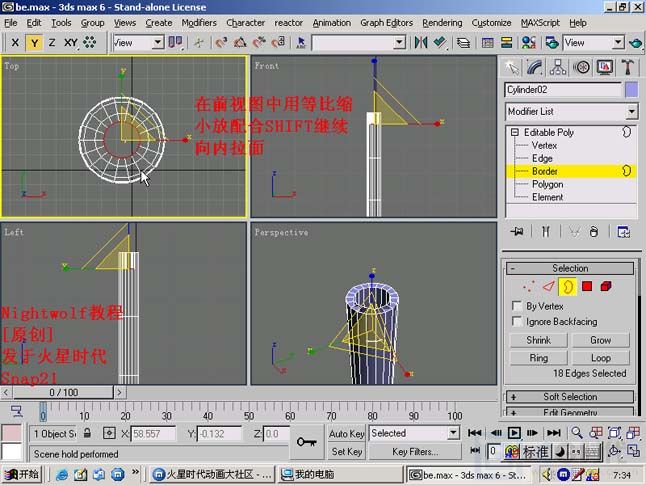646x485 pixels.
Task: Toggle the Auto Key button
Action: coord(346,434)
